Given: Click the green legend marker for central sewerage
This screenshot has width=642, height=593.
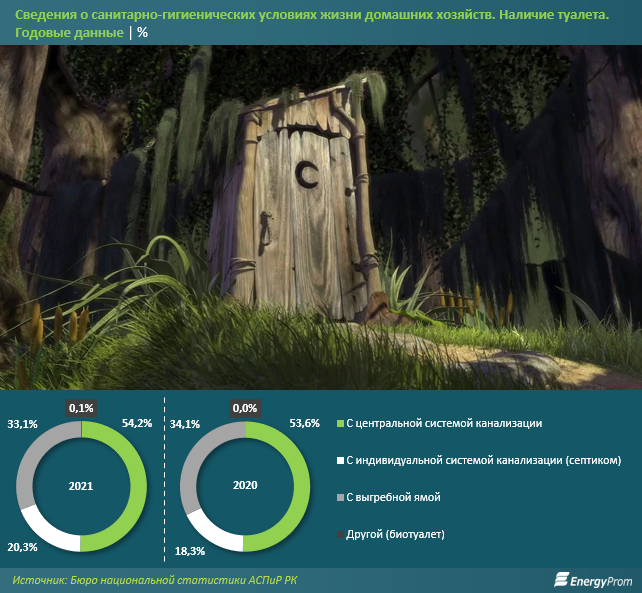Looking at the screenshot, I should pos(340,424).
